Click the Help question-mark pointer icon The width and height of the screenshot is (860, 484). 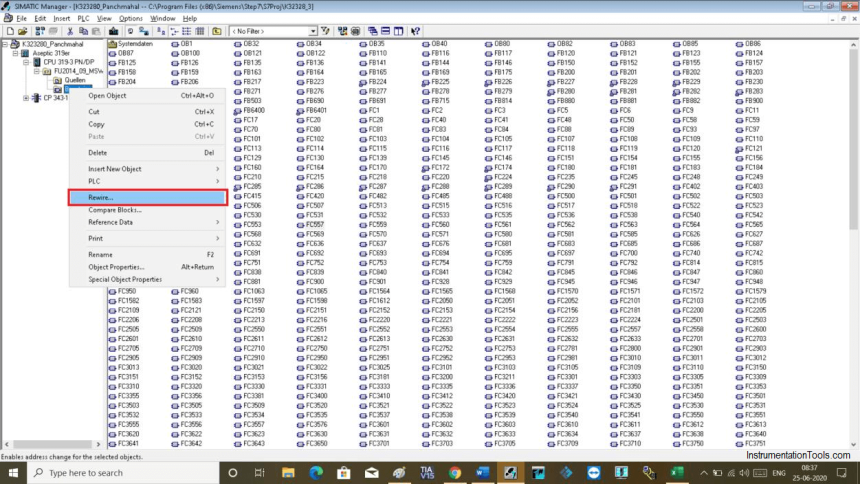coord(415,31)
